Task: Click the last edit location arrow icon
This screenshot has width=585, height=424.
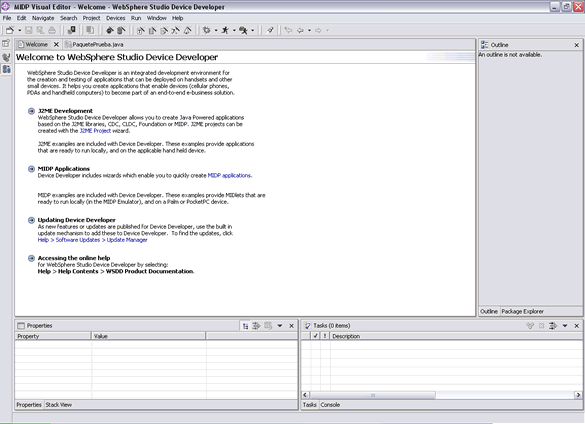Action: tap(288, 30)
